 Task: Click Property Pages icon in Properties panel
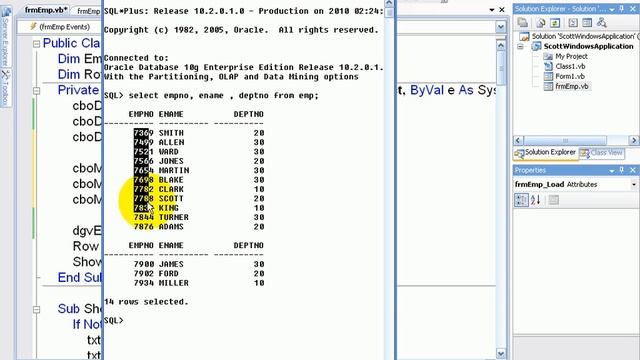pyautogui.click(x=553, y=200)
